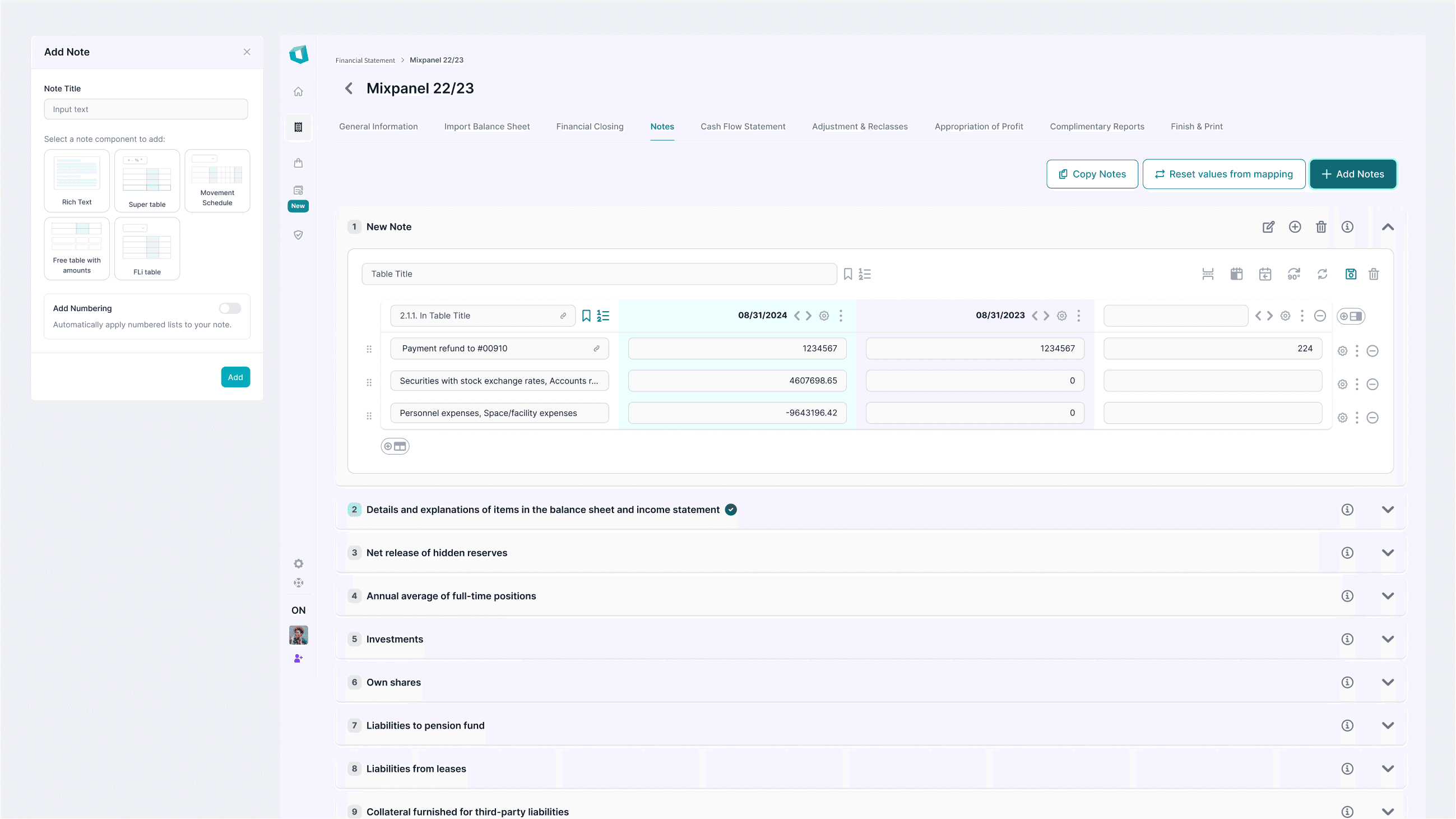Collapse the New Note section

pos(1388,226)
